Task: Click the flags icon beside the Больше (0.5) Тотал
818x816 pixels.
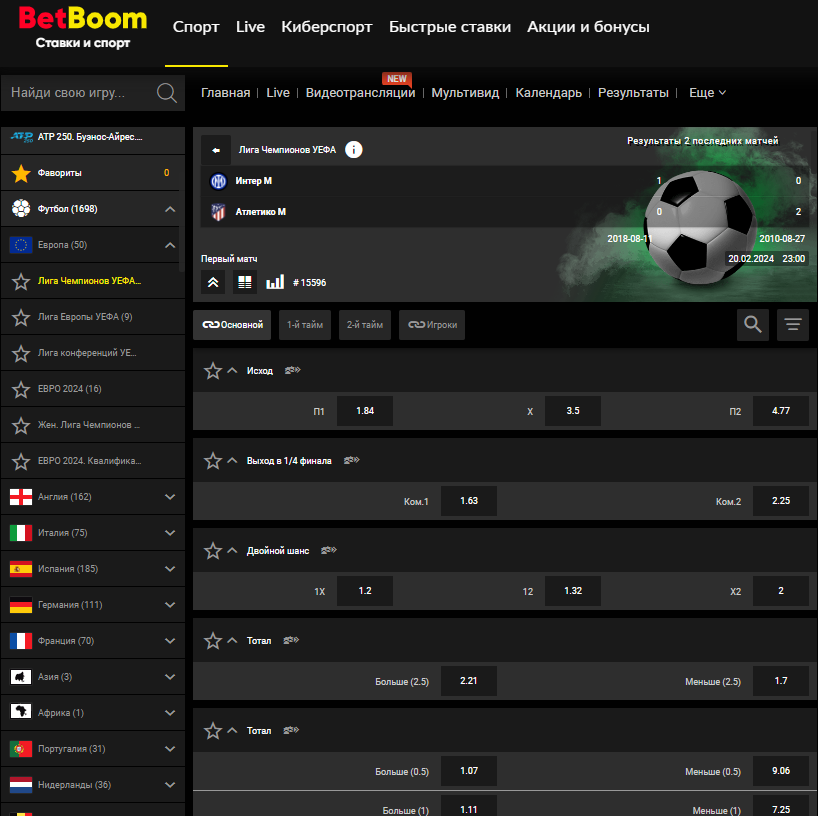Action: (x=291, y=730)
